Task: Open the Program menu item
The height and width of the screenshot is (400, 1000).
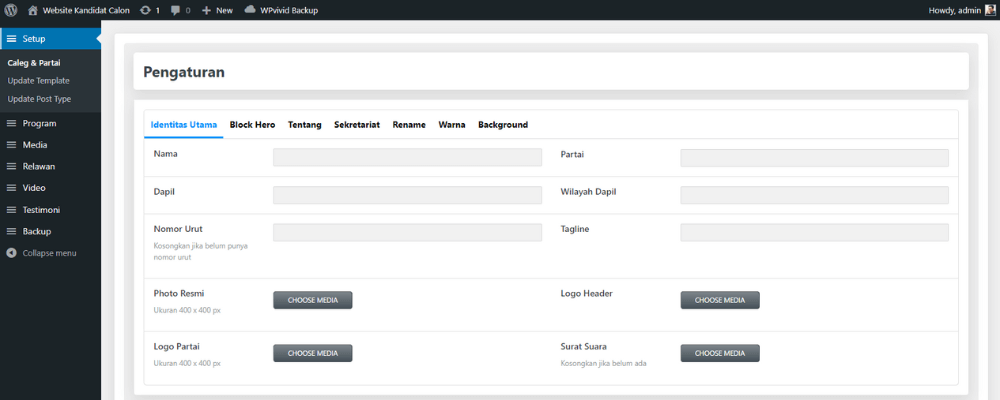Action: [x=39, y=123]
